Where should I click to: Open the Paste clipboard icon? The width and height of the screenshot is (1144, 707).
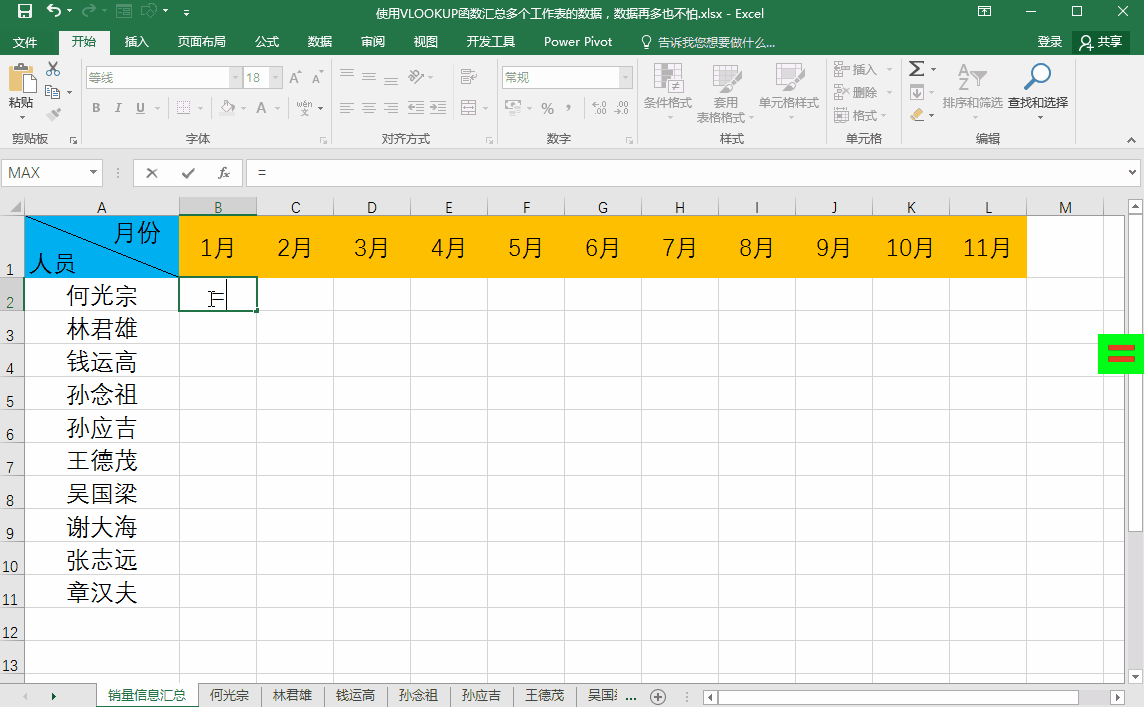pos(21,78)
